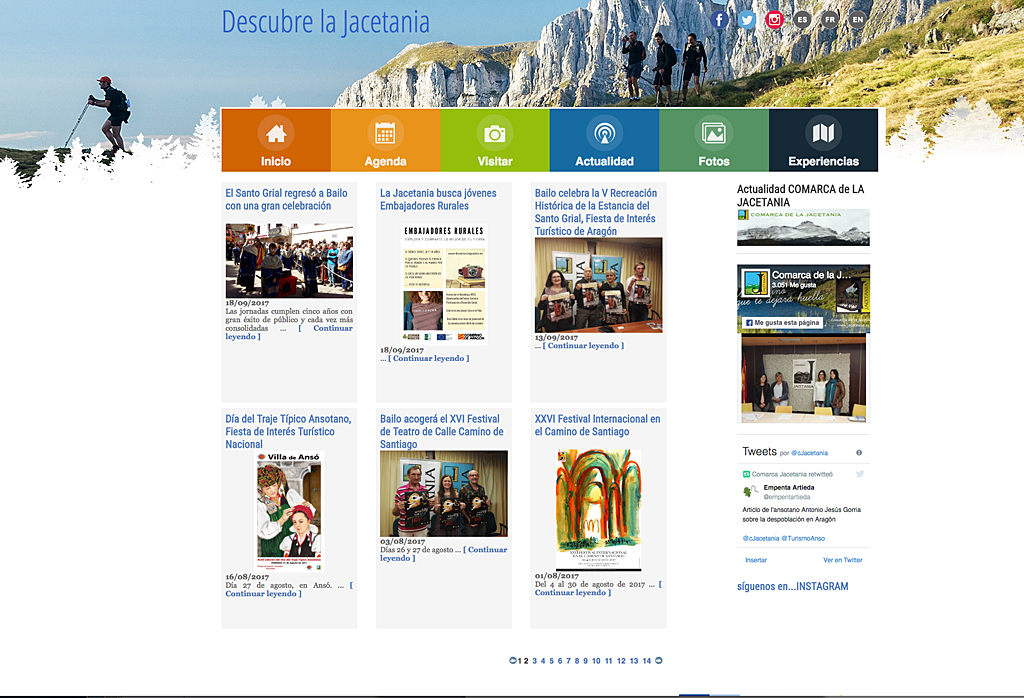Open síguenos en...INSTAGRAM link
Screen dimensions: 1024x698
click(x=793, y=586)
